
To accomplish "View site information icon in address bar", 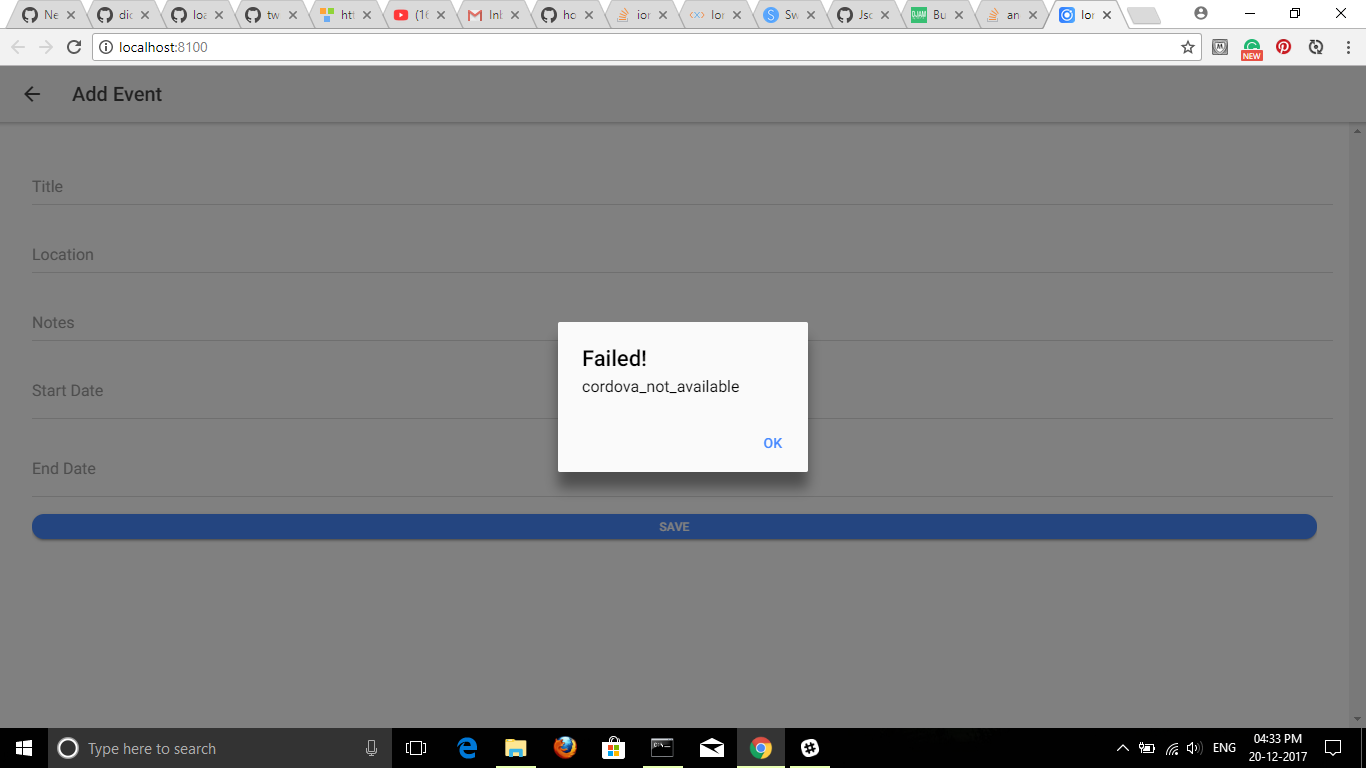I will click(x=106, y=47).
